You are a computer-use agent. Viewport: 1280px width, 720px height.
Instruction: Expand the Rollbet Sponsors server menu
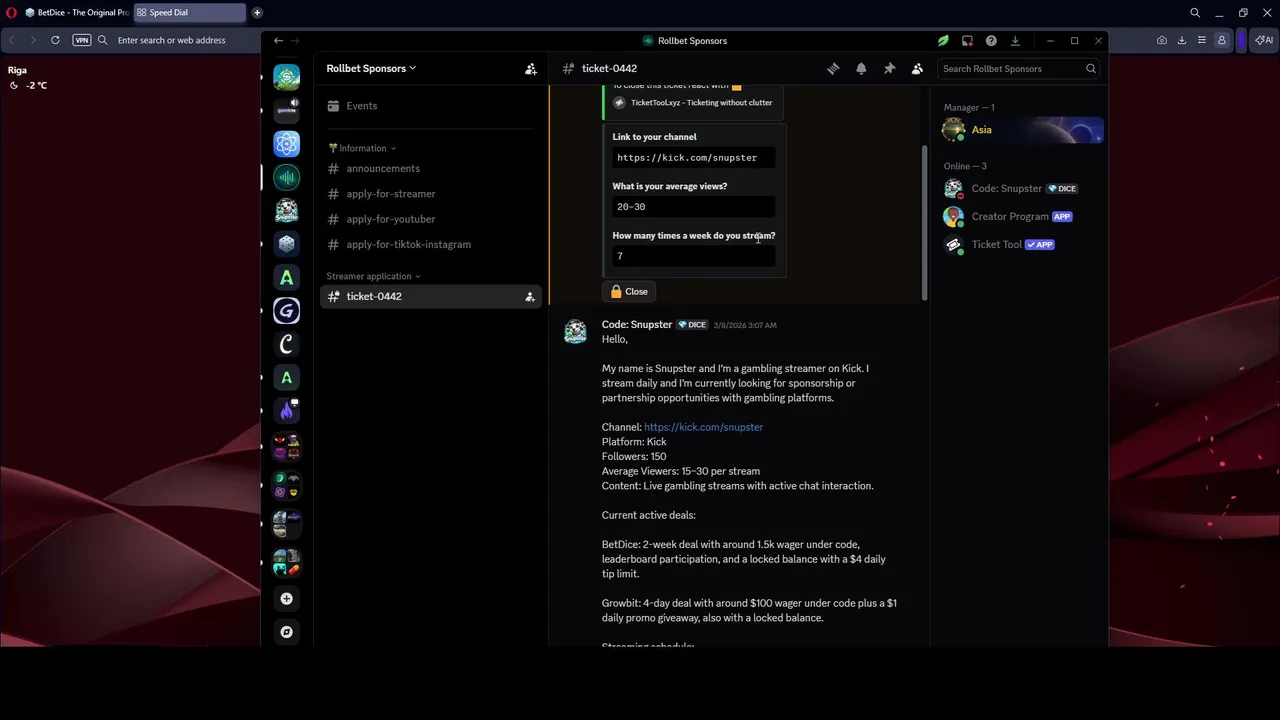click(371, 69)
